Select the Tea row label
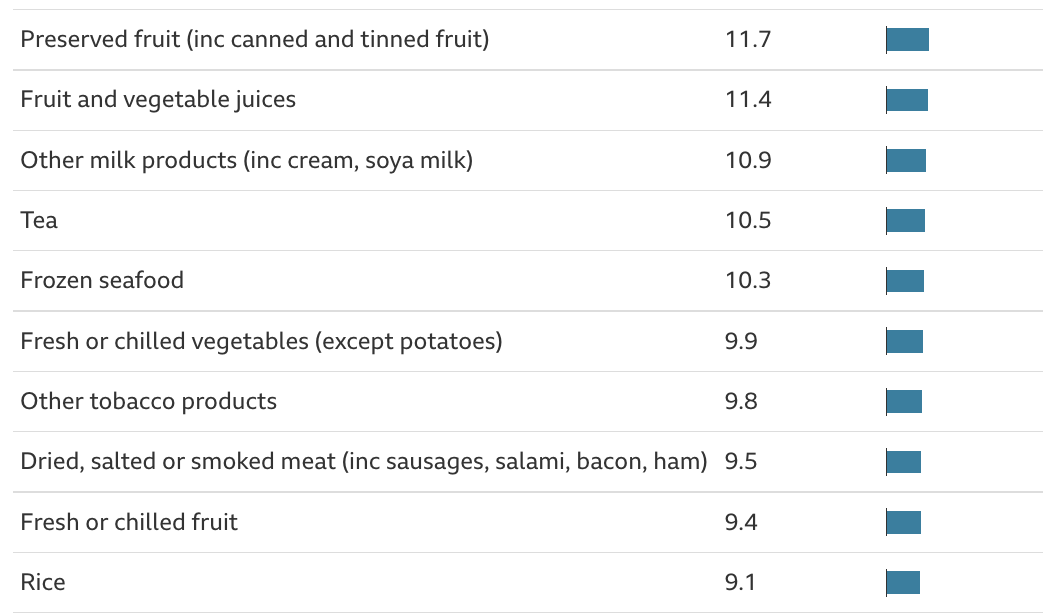 pyautogui.click(x=39, y=221)
